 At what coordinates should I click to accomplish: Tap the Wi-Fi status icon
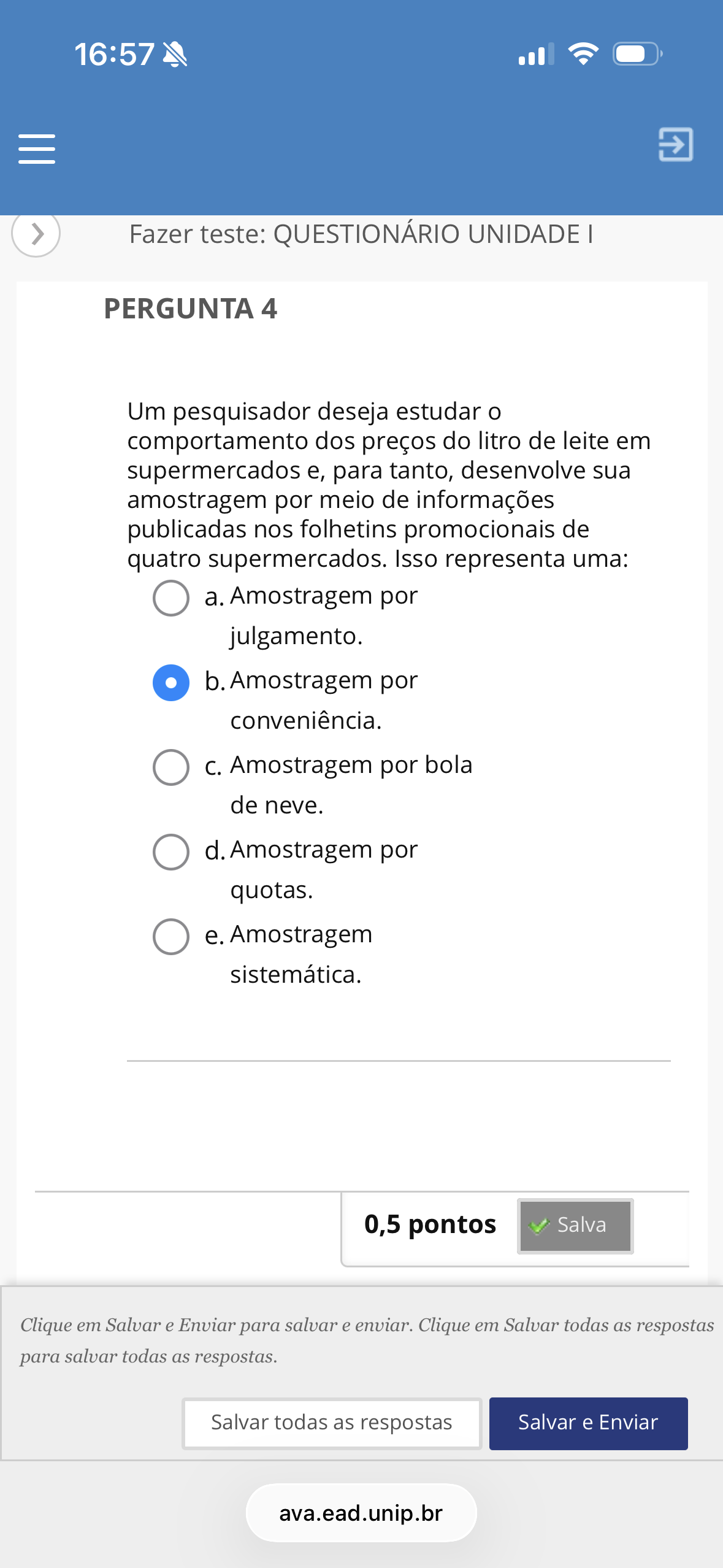click(x=583, y=54)
